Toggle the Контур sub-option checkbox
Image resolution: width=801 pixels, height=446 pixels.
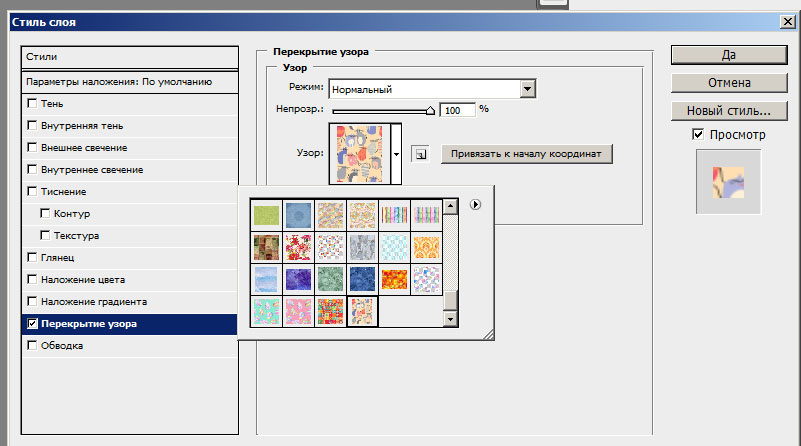point(45,213)
